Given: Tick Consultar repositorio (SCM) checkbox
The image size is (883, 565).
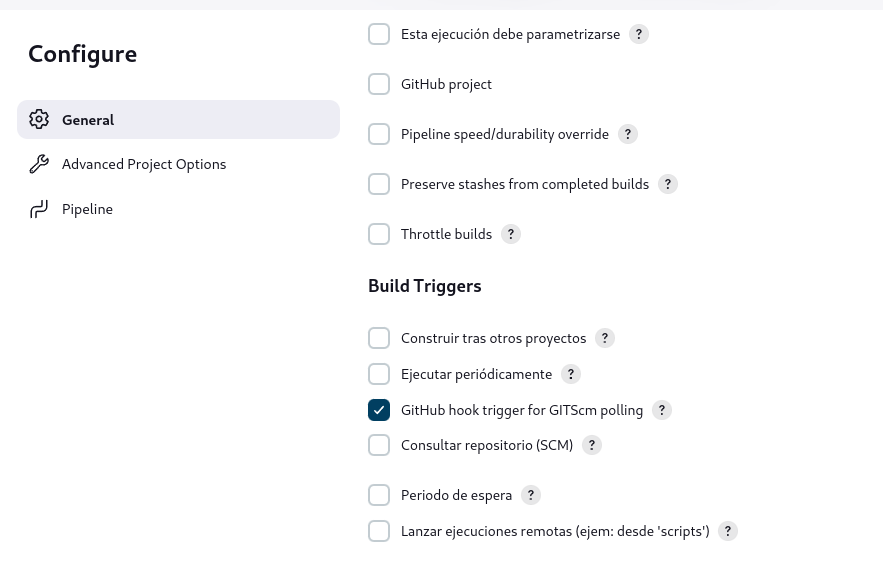Looking at the screenshot, I should [x=379, y=445].
